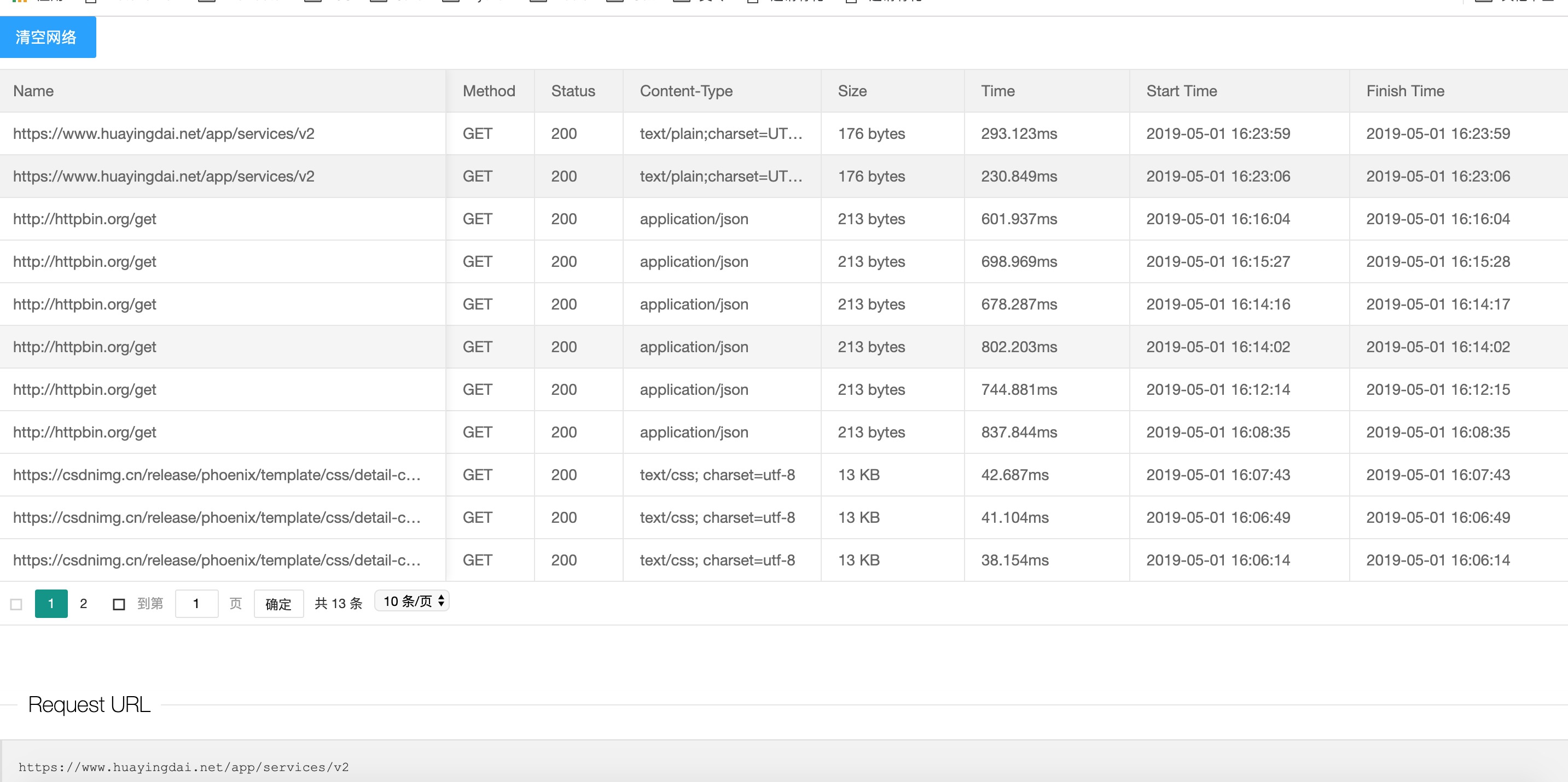This screenshot has height=782, width=1568.
Task: Click the Start Time 2019-05-01 16:08:35 cell
Action: pyautogui.click(x=1239, y=431)
